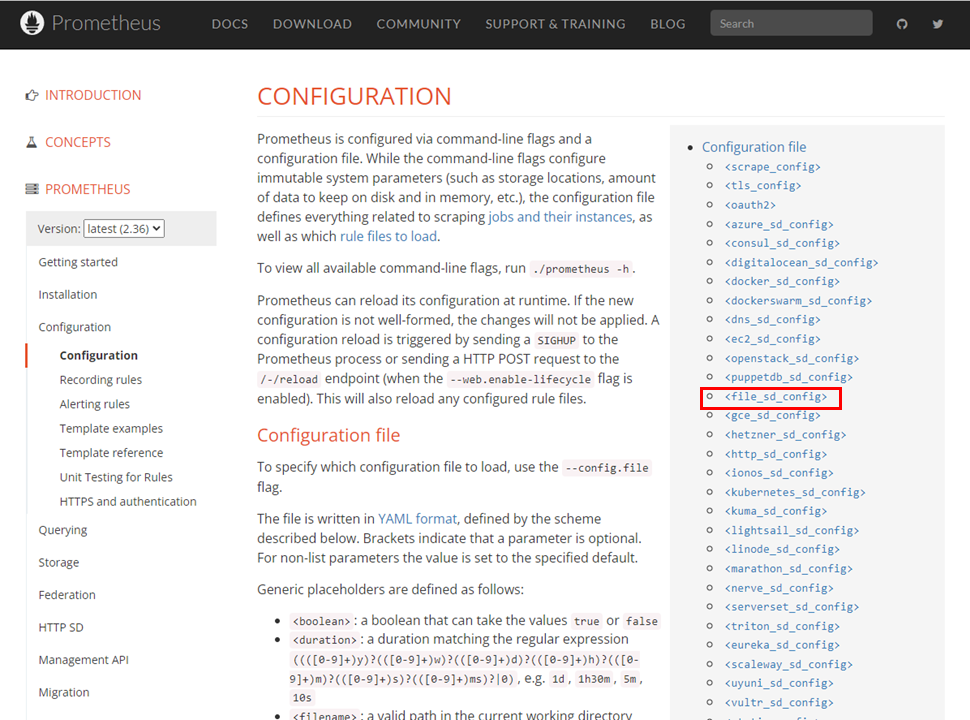
Task: Open Management API in sidebar
Action: [x=84, y=659]
